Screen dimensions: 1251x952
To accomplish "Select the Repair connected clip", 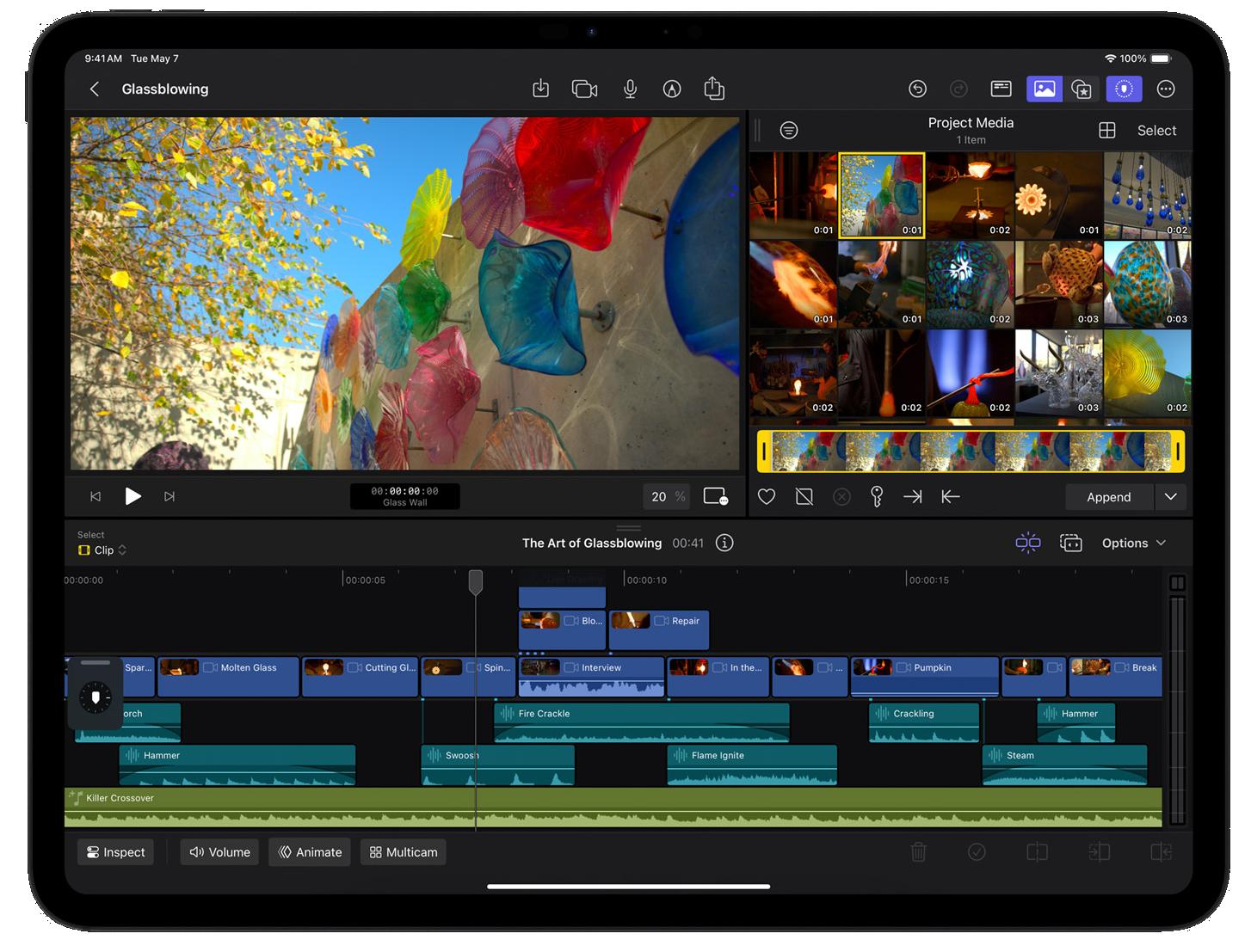I will pyautogui.click(x=659, y=630).
